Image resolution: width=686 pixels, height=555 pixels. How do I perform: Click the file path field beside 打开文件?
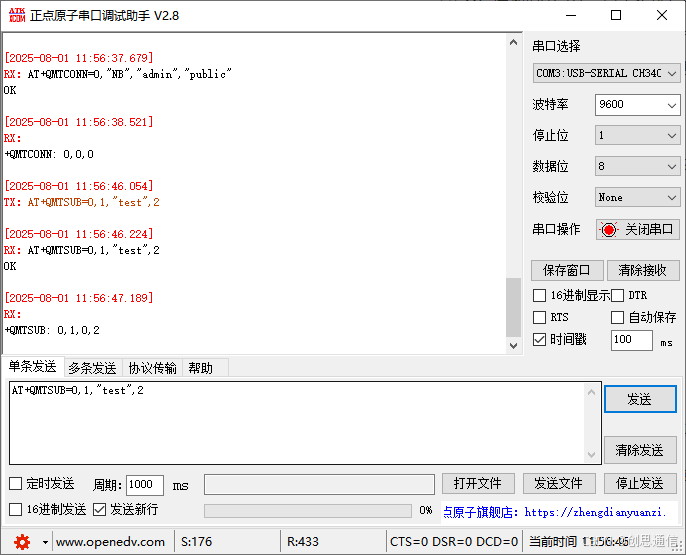point(319,485)
